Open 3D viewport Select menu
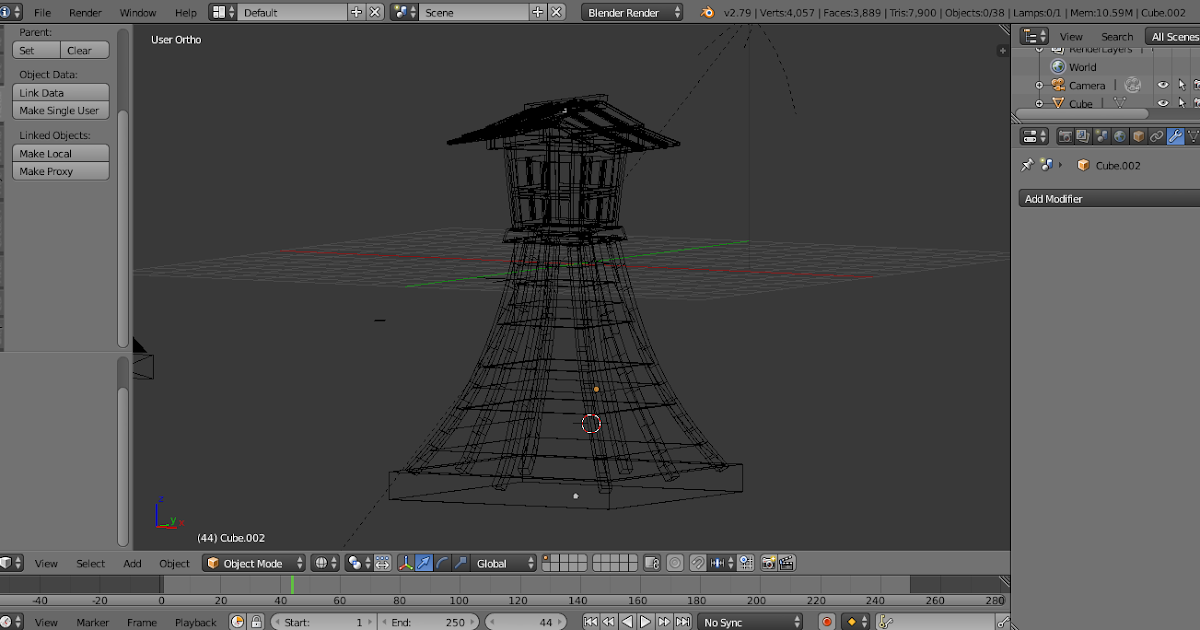The width and height of the screenshot is (1200, 630). [90, 564]
